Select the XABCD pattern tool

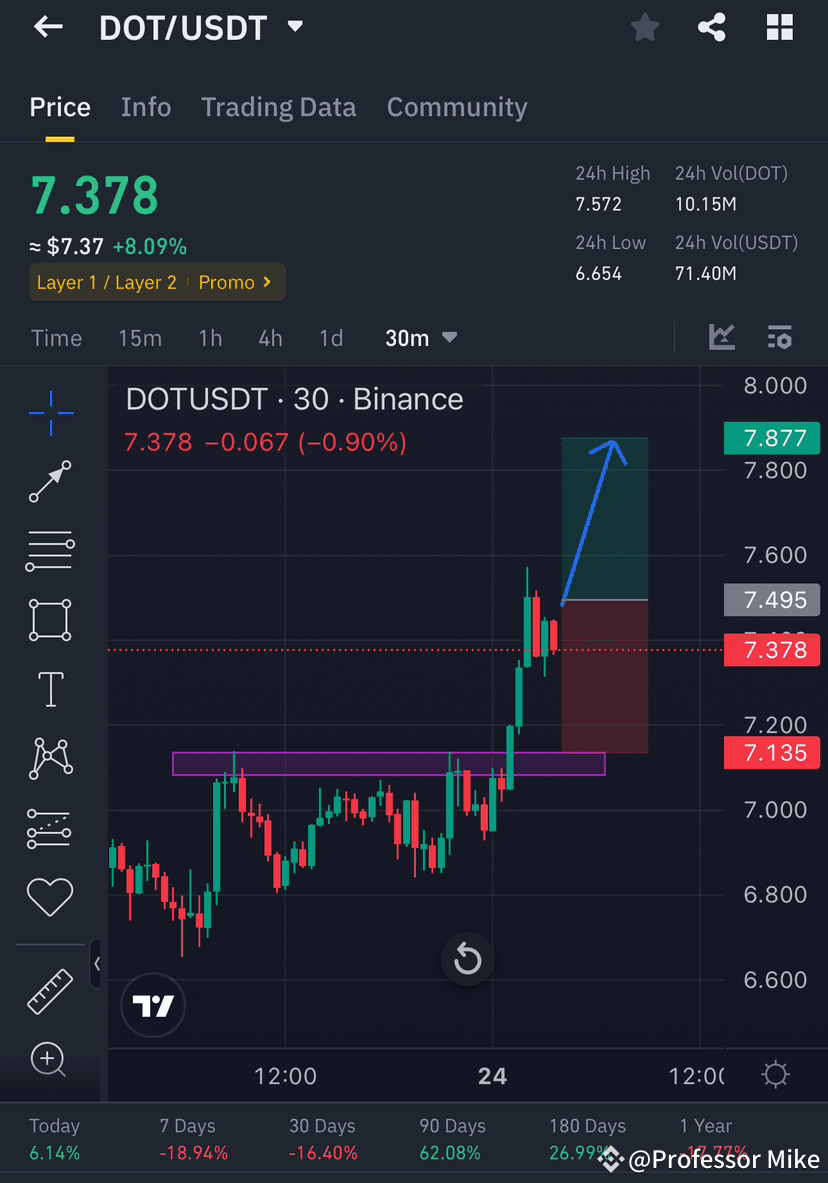50,758
